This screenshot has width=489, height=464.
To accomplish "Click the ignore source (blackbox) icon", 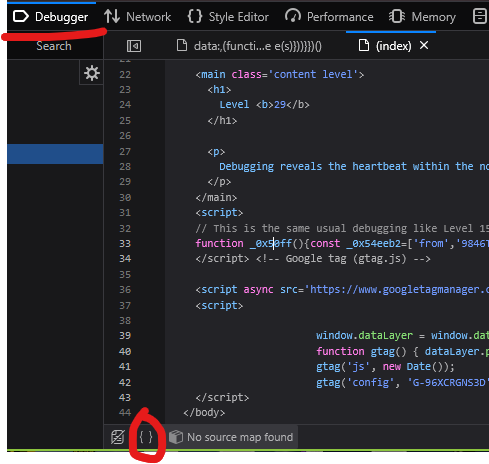I will click(x=118, y=437).
